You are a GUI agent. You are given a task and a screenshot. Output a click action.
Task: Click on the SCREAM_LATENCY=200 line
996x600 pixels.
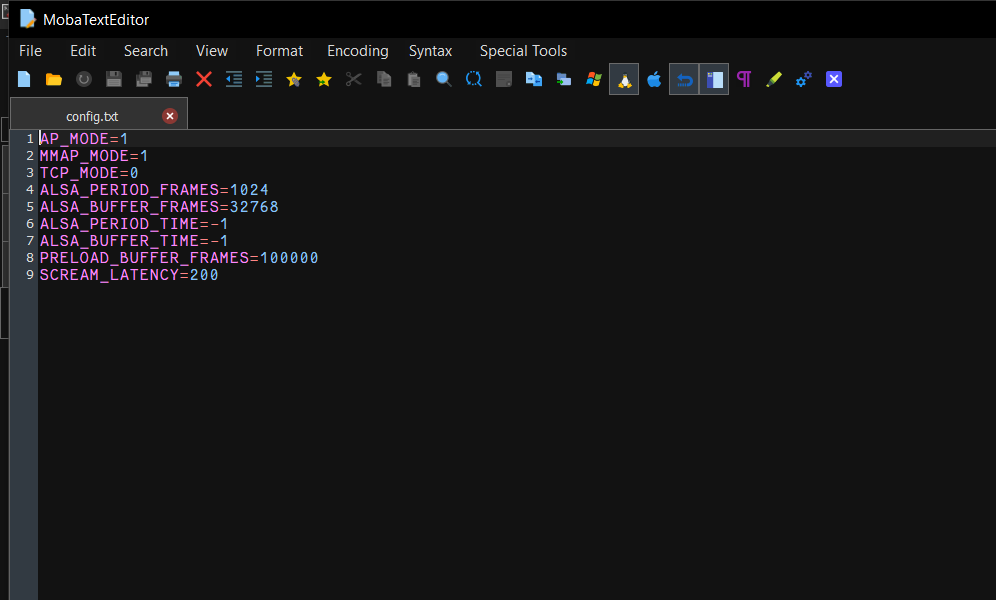pyautogui.click(x=129, y=275)
